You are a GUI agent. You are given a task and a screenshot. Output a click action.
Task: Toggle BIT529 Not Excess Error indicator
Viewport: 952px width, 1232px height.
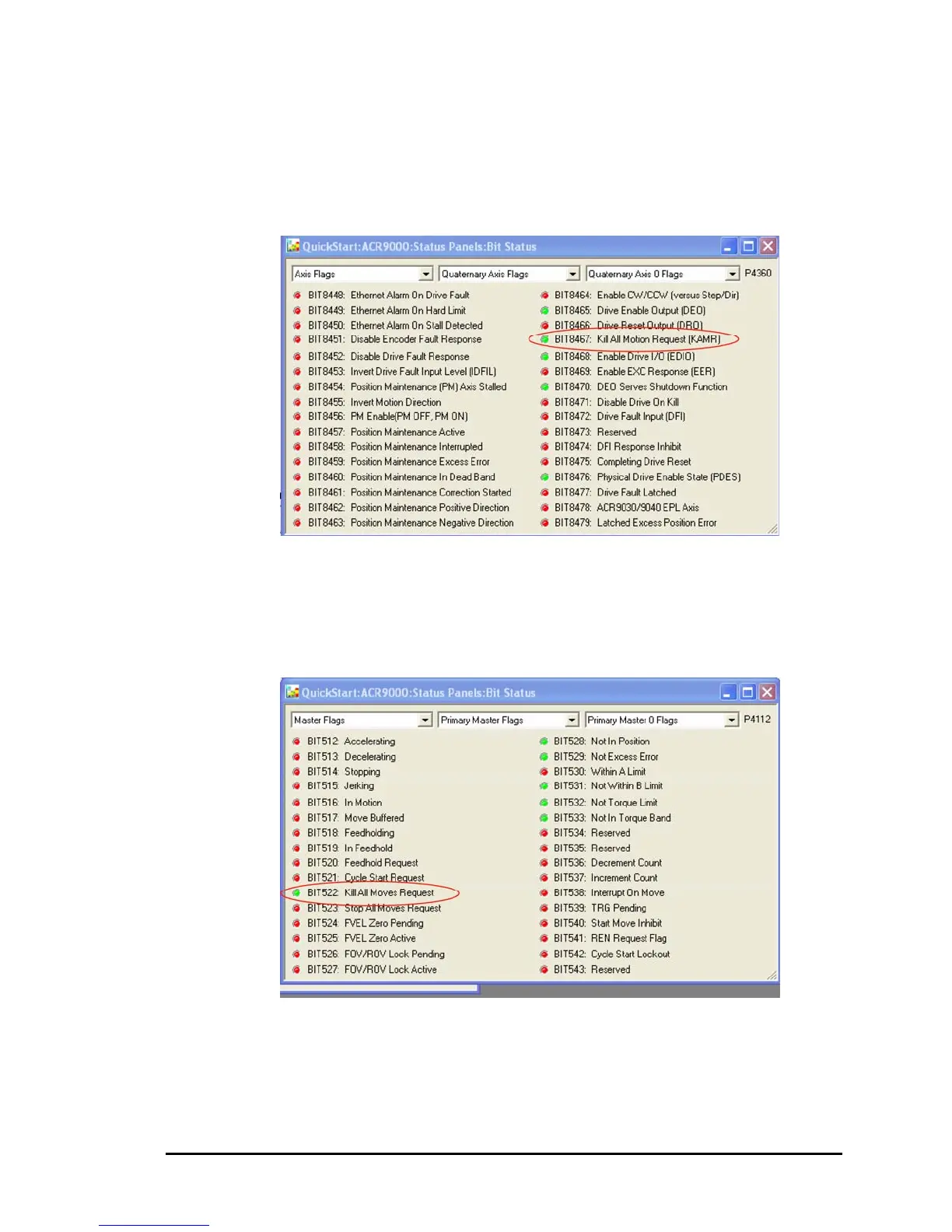(x=544, y=756)
